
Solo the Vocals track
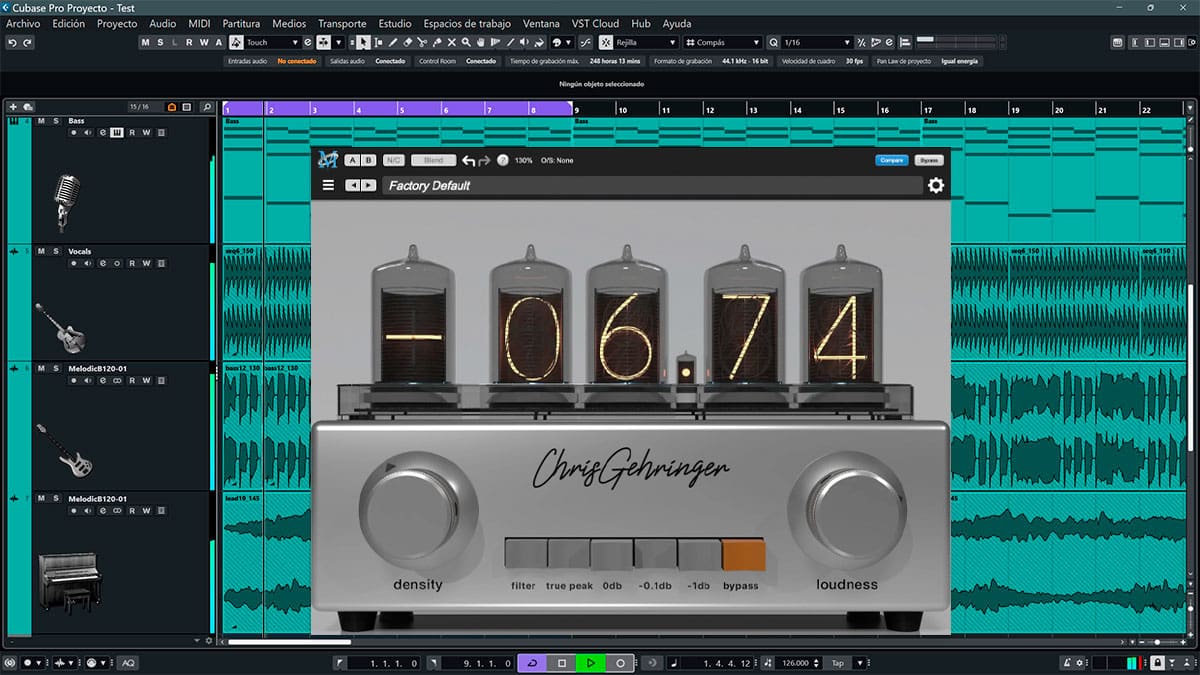click(x=56, y=251)
